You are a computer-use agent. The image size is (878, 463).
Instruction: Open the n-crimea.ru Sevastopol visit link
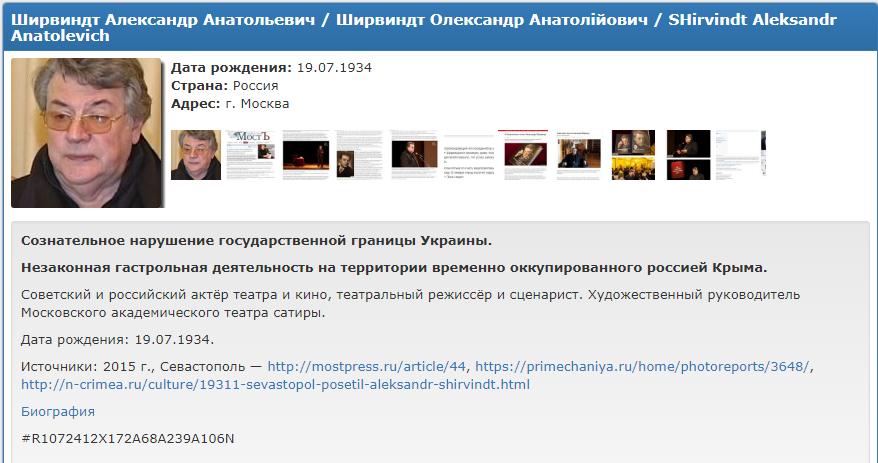(x=275, y=384)
